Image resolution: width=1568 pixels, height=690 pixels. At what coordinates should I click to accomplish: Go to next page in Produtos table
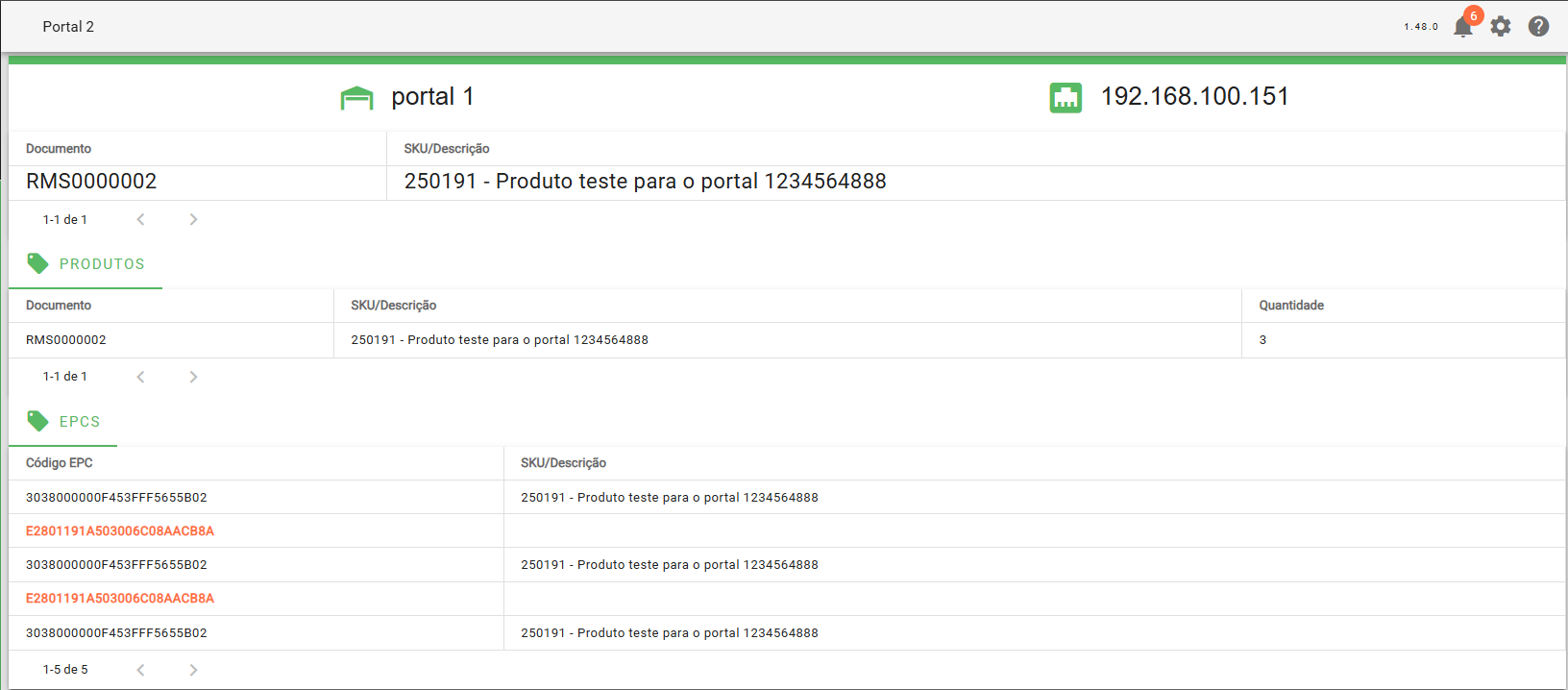[x=193, y=377]
